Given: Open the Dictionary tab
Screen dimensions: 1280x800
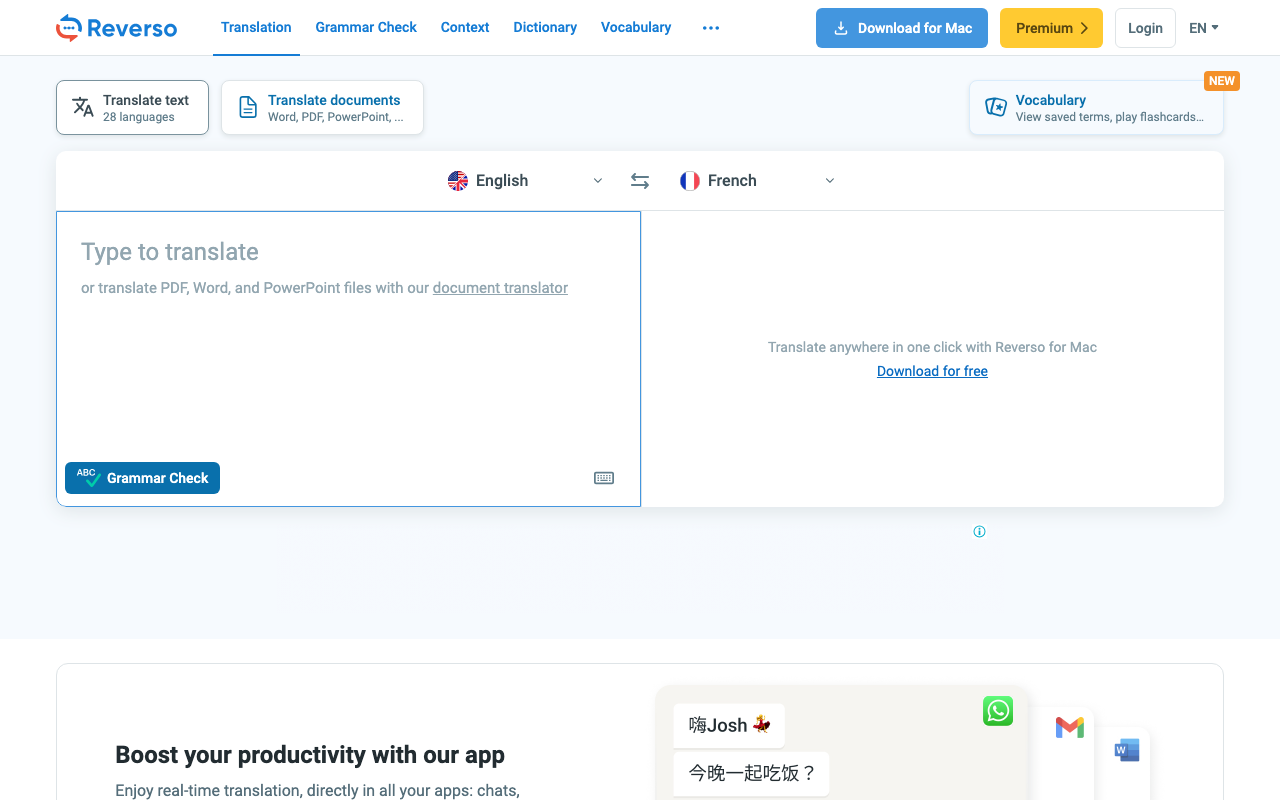Looking at the screenshot, I should (545, 28).
